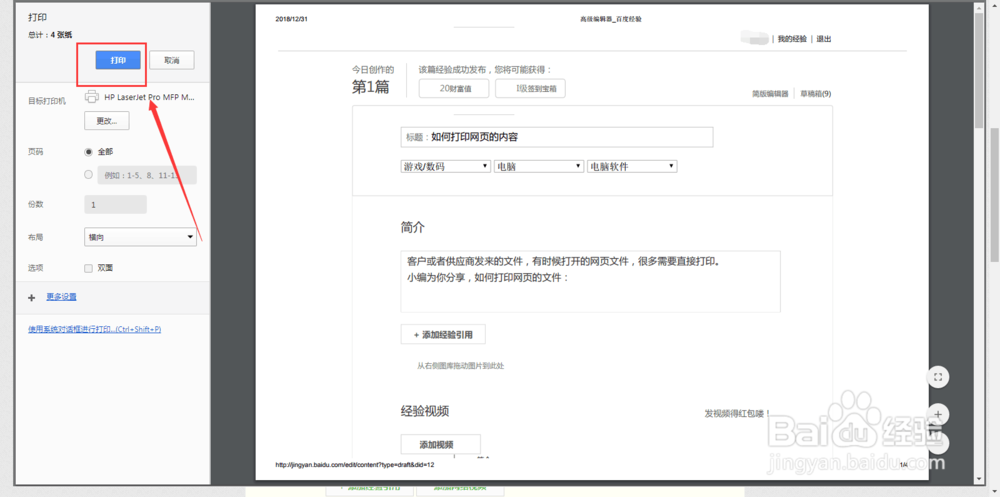
Task: Click the jingyan.baidu.com footer URL text
Action: [x=355, y=464]
